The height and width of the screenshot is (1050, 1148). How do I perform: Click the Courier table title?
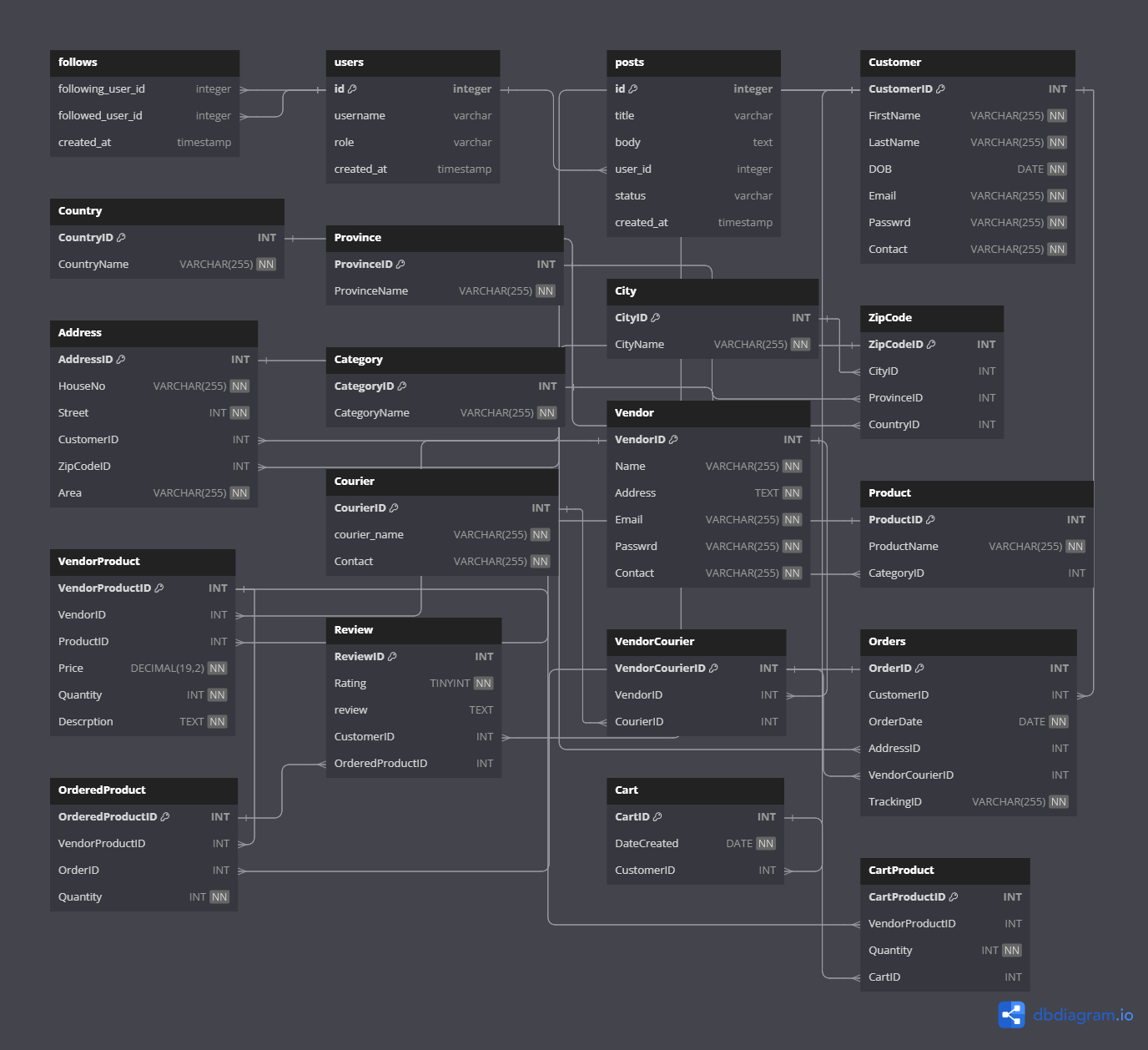(x=355, y=482)
